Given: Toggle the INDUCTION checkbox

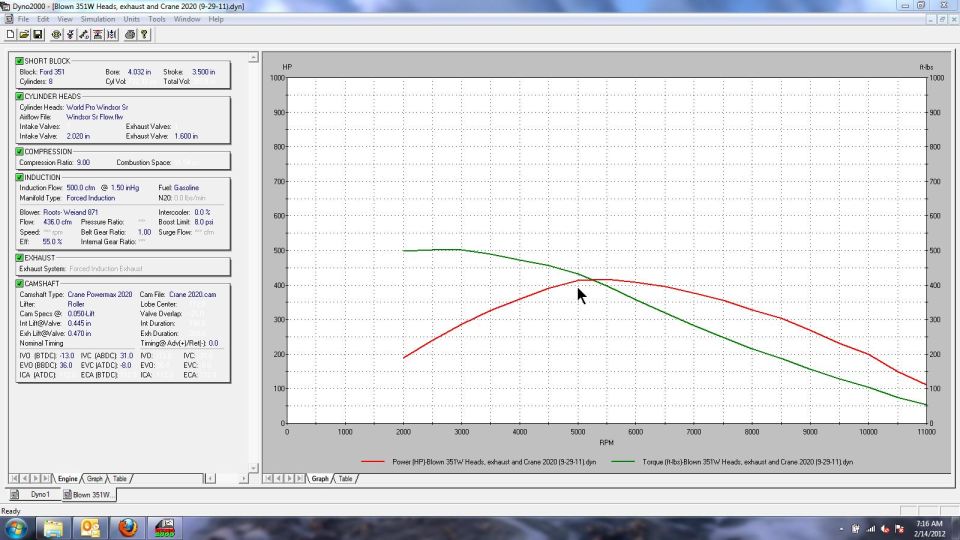Looking at the screenshot, I should pos(20,178).
